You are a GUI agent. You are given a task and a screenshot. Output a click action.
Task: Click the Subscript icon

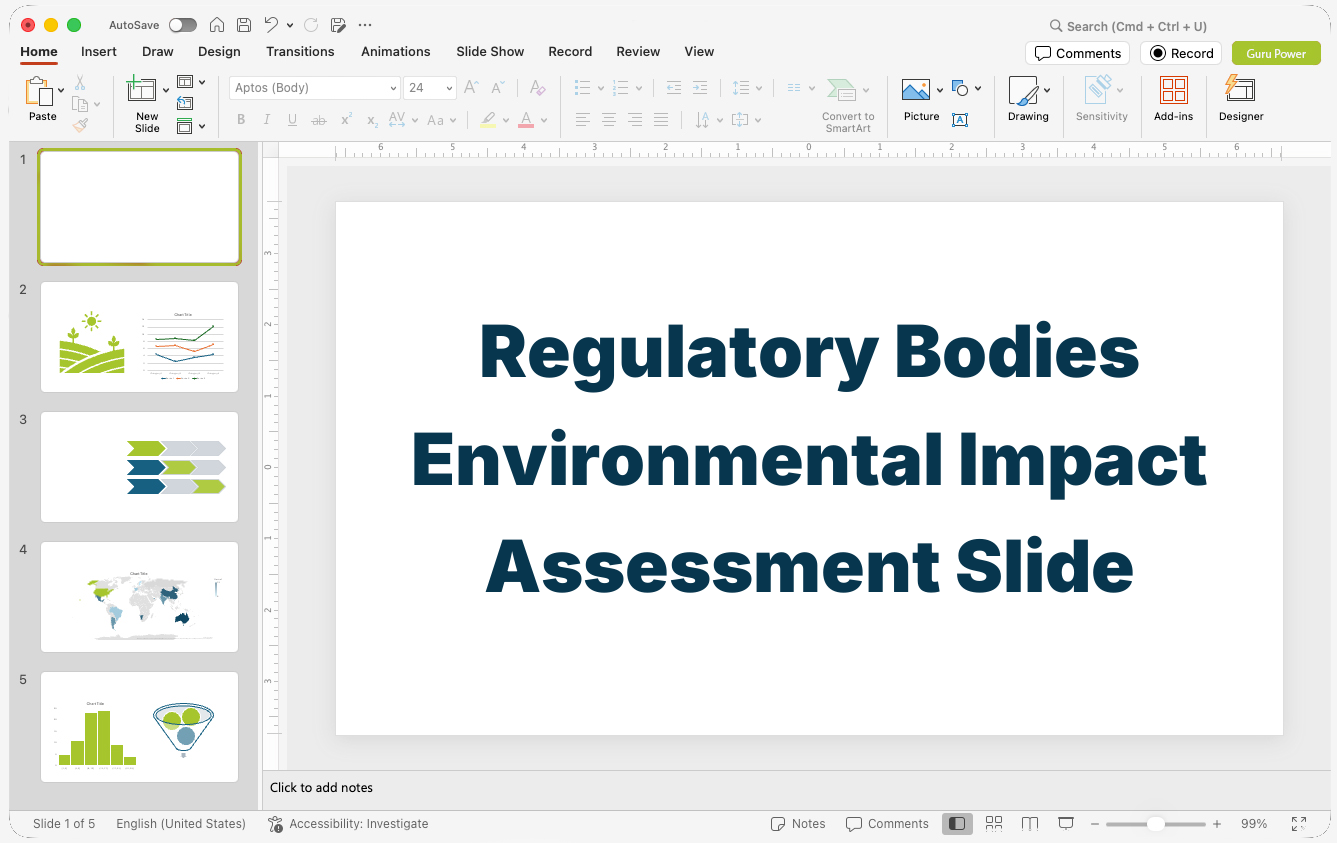tap(372, 120)
